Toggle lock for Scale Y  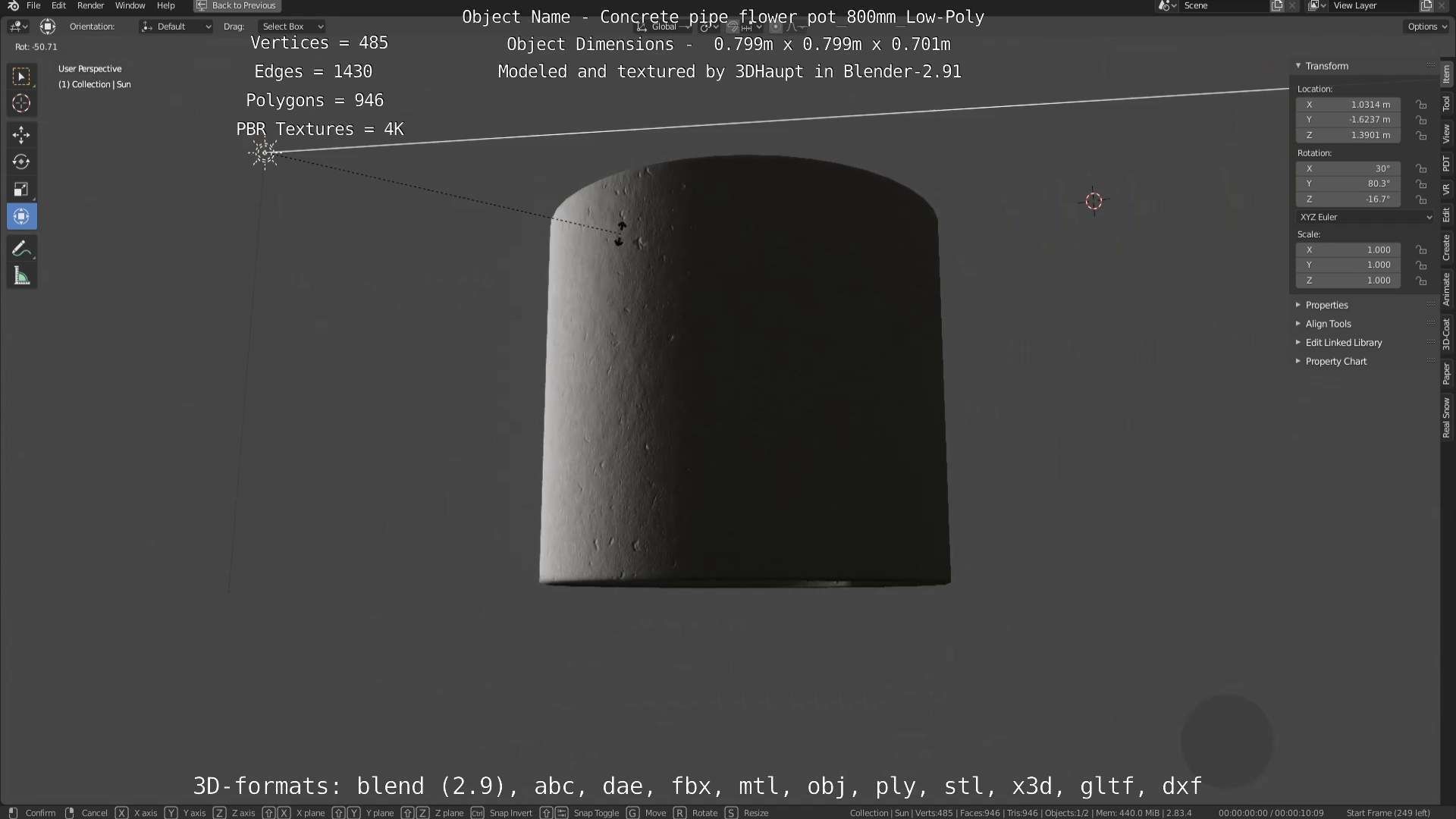[1422, 265]
